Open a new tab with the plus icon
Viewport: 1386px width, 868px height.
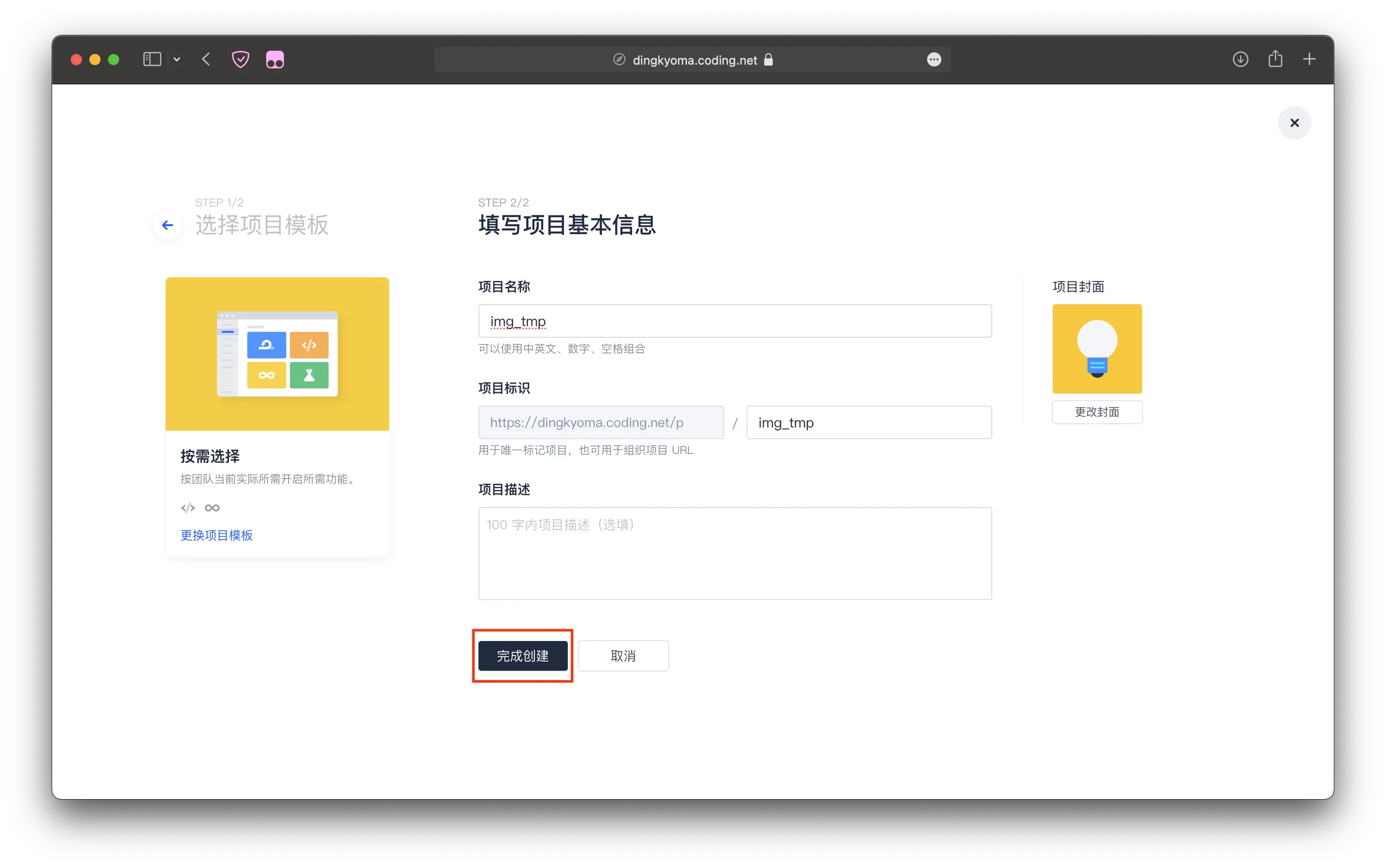point(1309,59)
